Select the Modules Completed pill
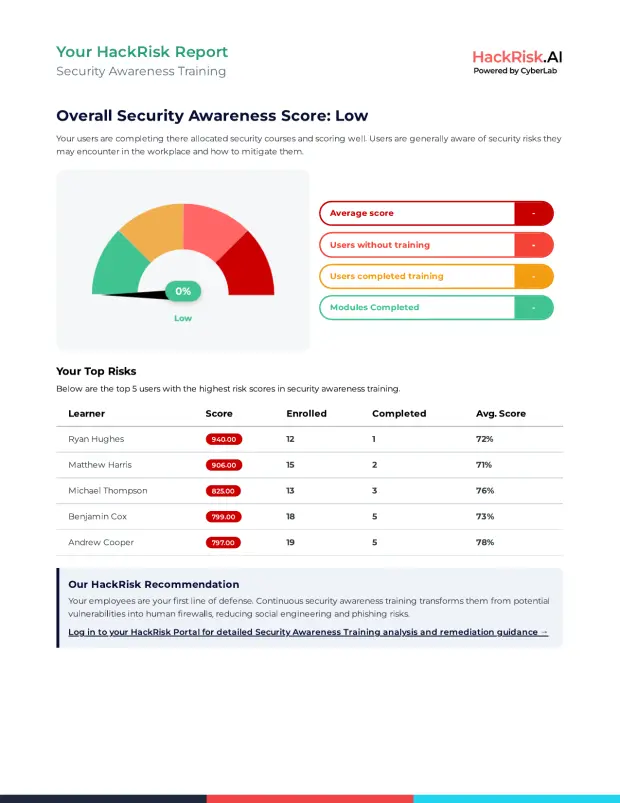This screenshot has width=620, height=803. pos(436,308)
